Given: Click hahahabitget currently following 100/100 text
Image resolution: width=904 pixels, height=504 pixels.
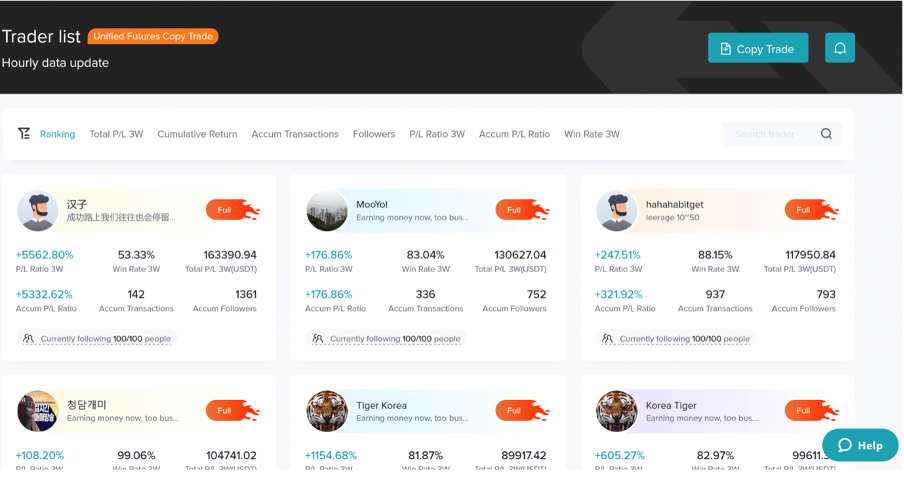Looking at the screenshot, I should (x=684, y=338).
